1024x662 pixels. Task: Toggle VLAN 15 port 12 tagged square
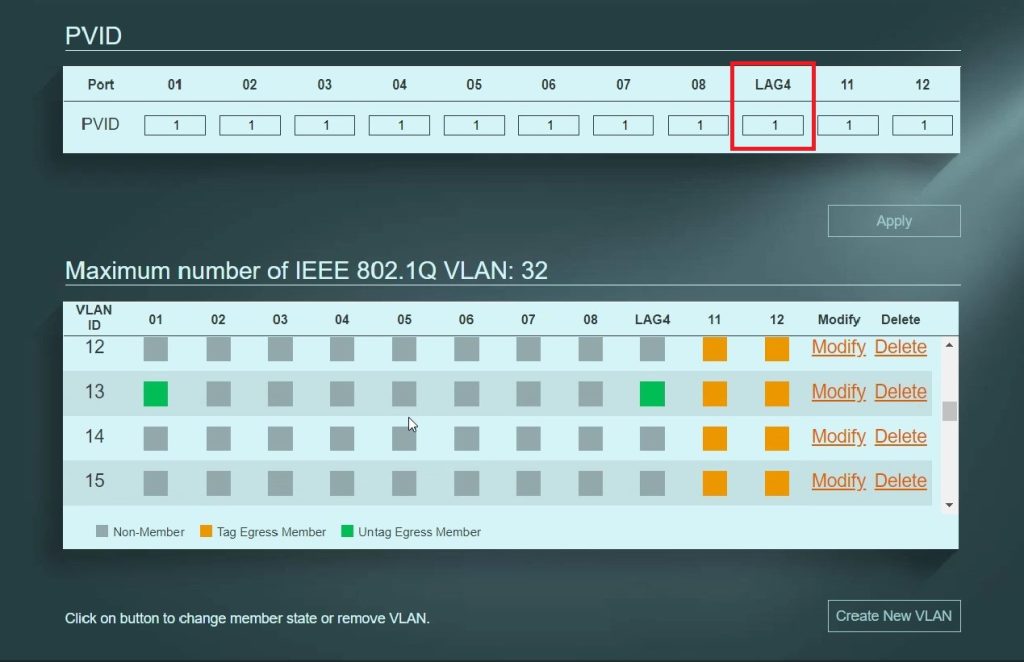tap(776, 483)
